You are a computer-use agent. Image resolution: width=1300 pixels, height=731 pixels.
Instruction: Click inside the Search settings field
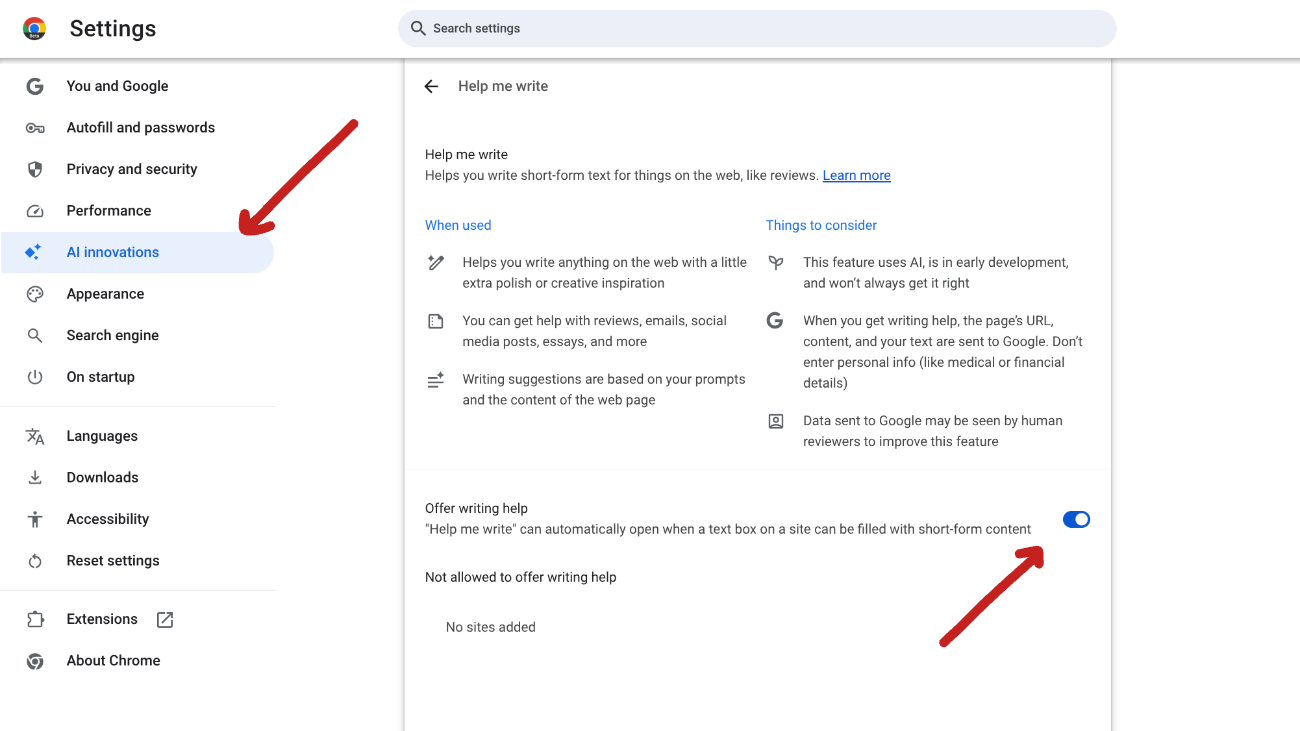click(x=700, y=28)
